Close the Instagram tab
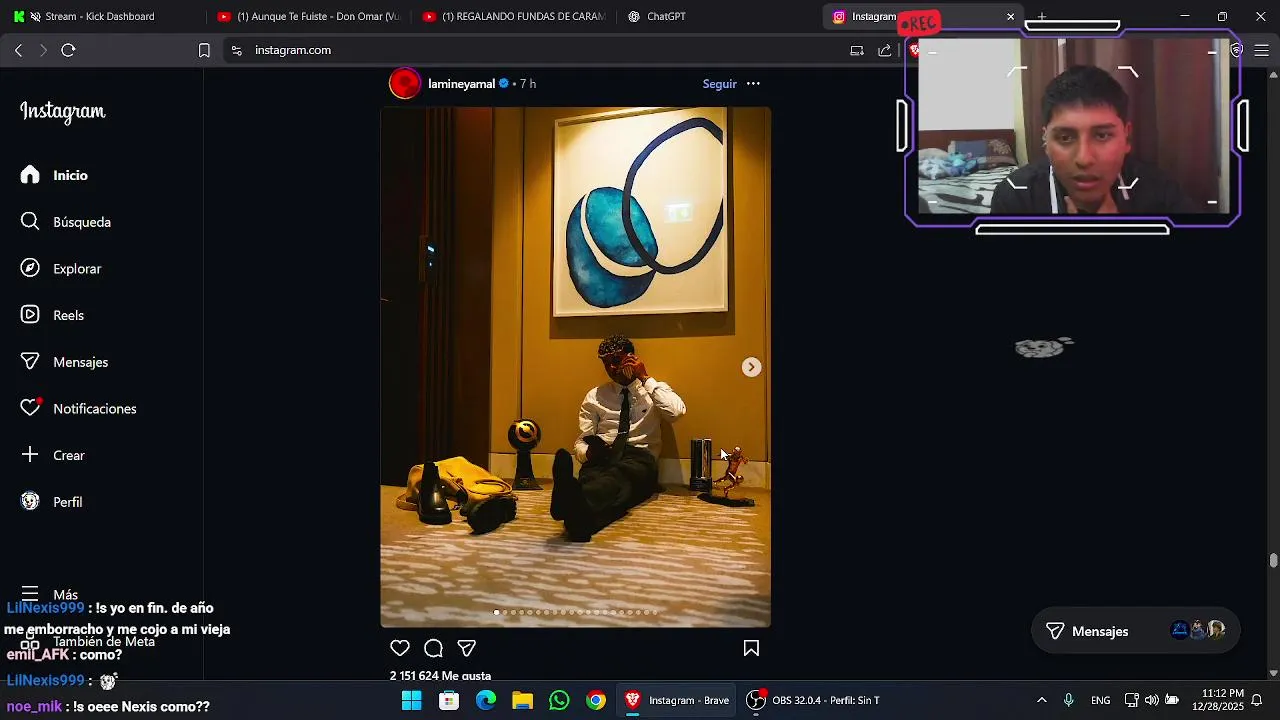1280x720 pixels. (1010, 17)
